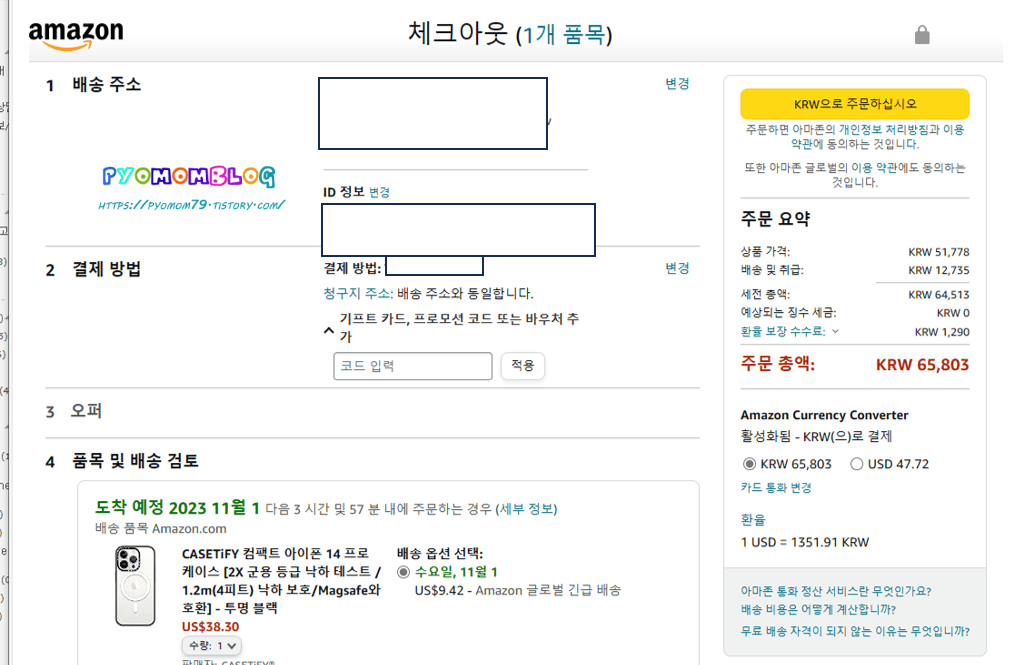Place order with KRW으로 주문하십시오 button

[x=855, y=104]
